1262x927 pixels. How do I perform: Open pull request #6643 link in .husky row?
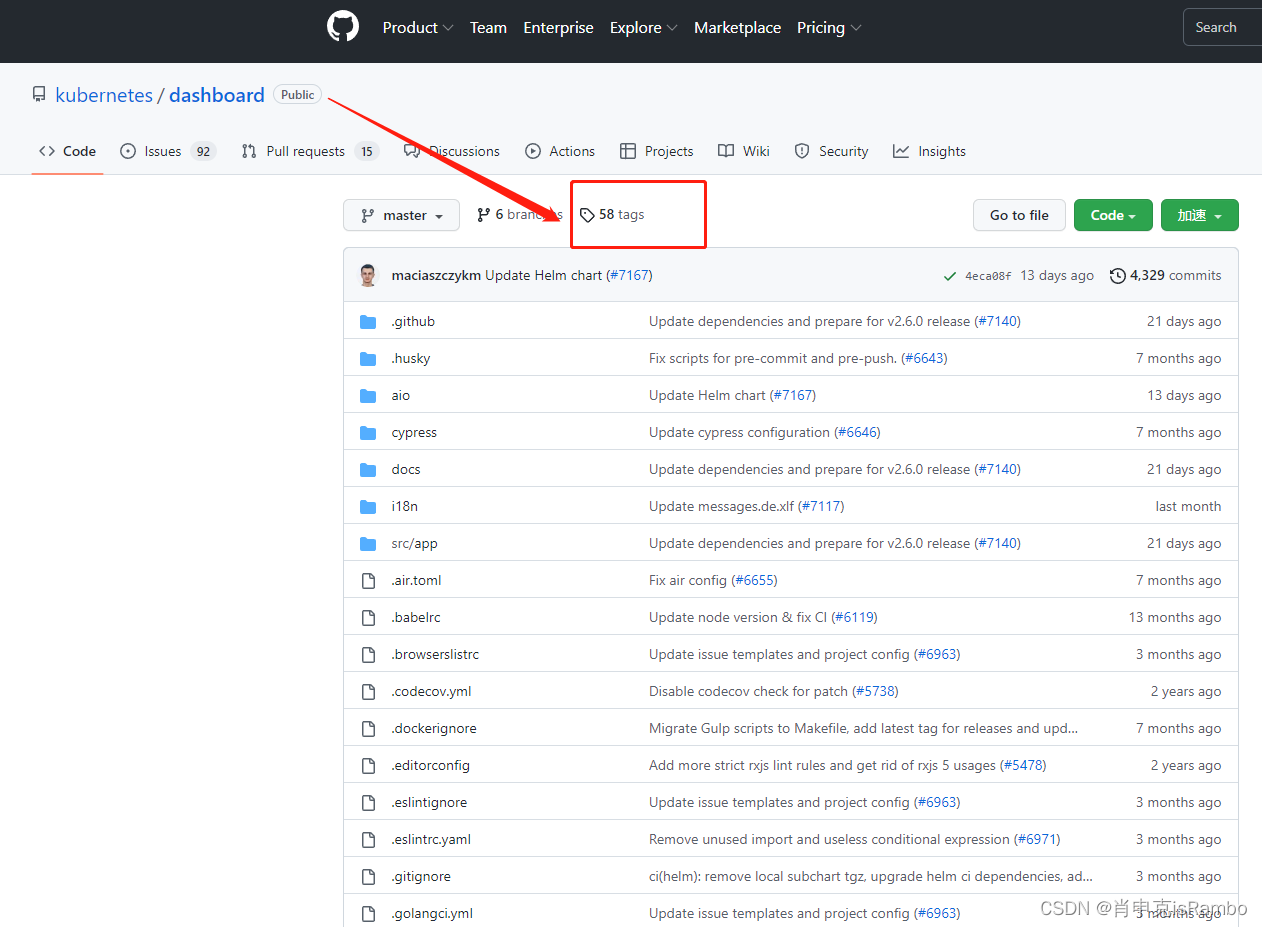tap(924, 359)
